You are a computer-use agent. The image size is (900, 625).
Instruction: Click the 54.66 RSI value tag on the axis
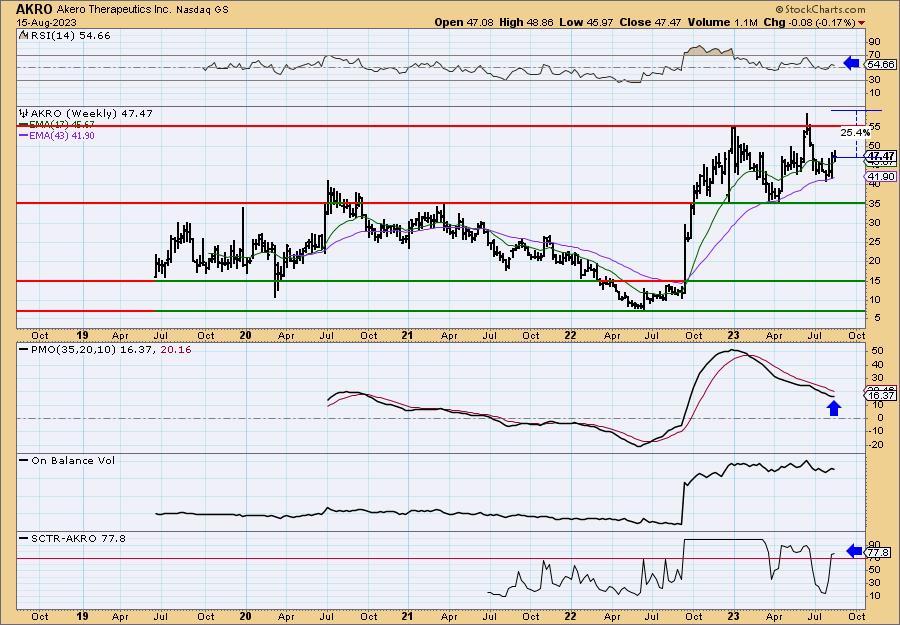(x=880, y=64)
